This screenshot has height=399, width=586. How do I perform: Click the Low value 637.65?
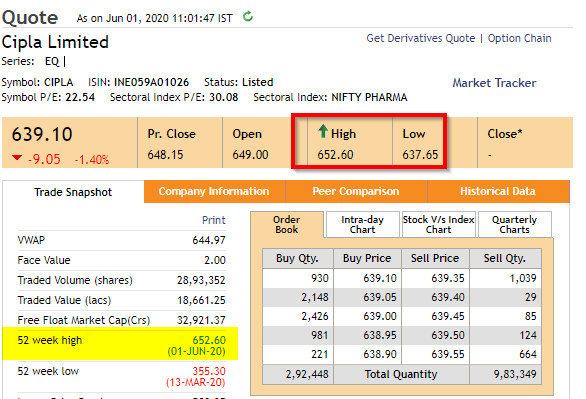pos(420,155)
